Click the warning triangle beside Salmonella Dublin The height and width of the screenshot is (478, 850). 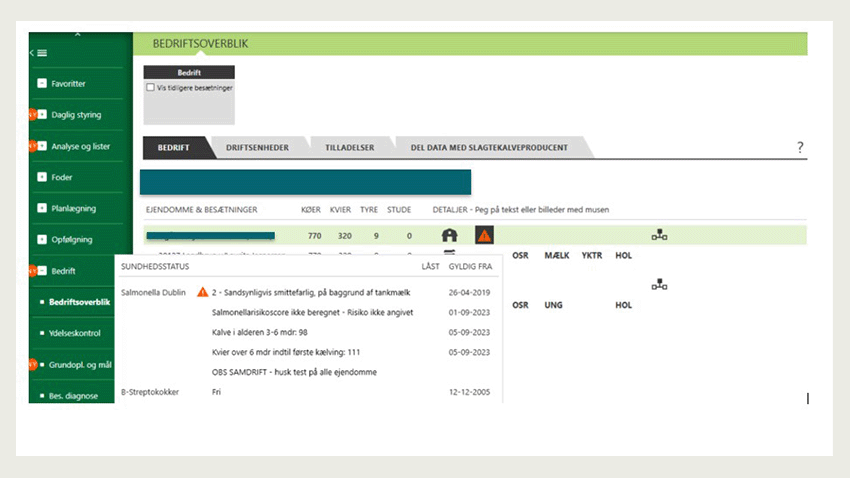coord(203,293)
